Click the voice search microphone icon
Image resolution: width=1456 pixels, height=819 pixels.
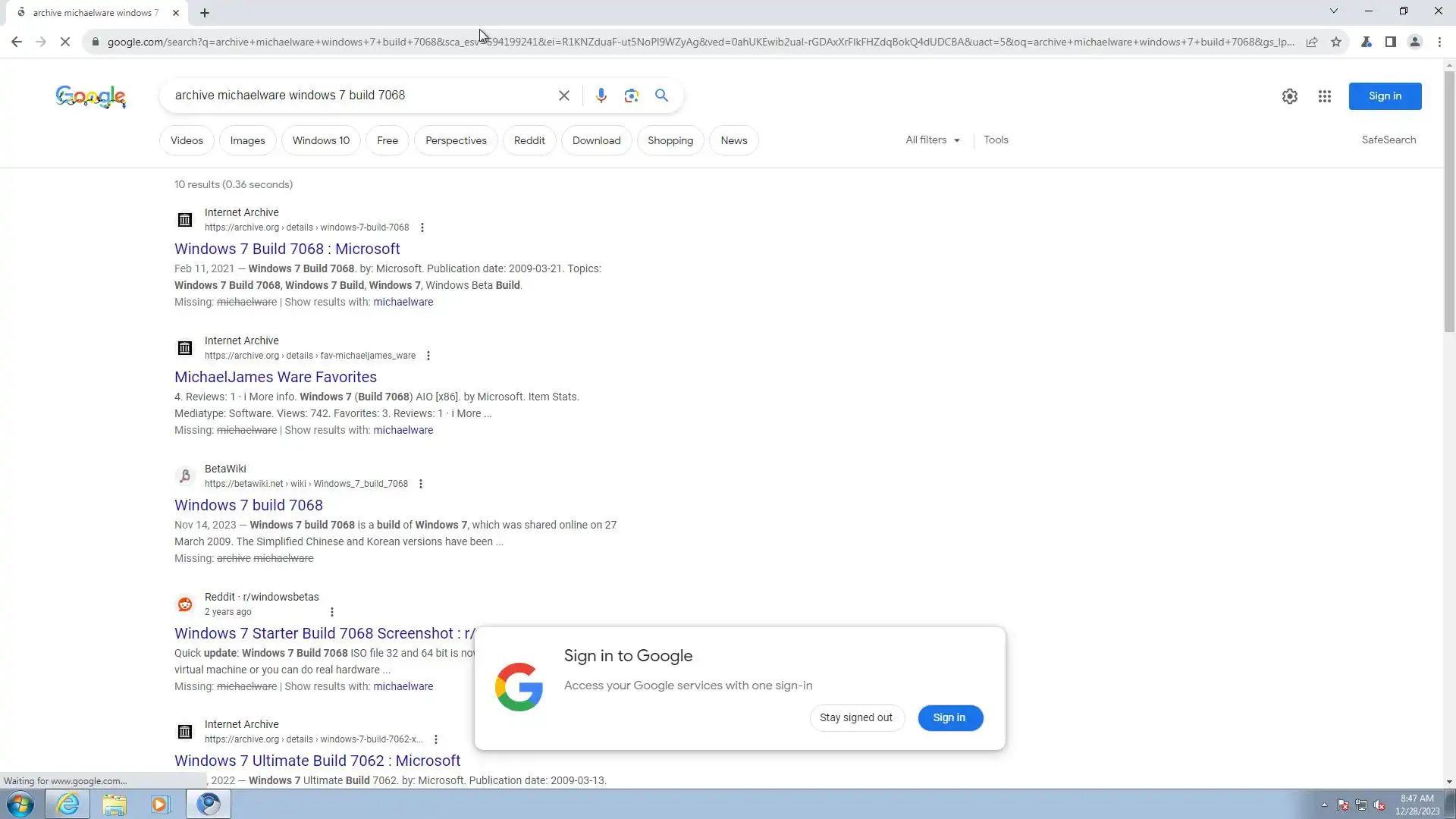coord(601,96)
